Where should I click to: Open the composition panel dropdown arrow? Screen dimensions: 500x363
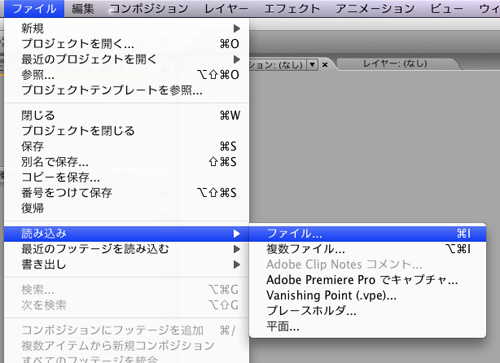tap(312, 64)
